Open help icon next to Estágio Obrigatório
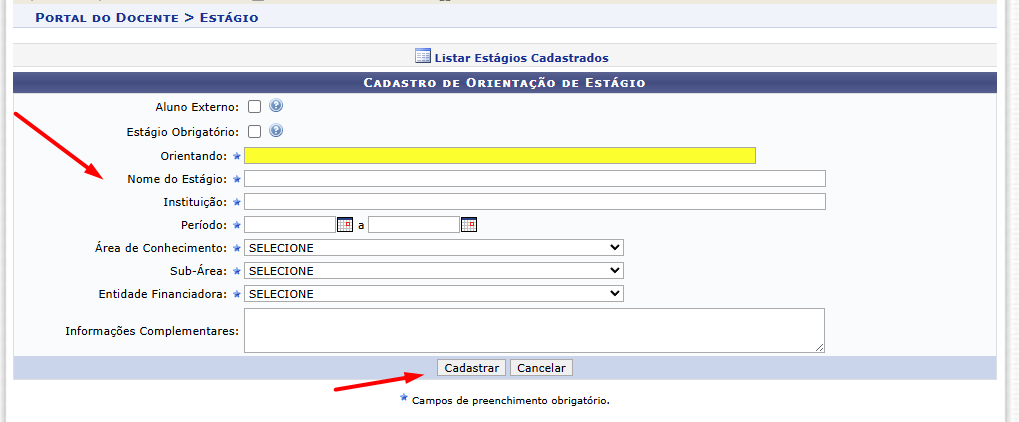 tap(276, 131)
